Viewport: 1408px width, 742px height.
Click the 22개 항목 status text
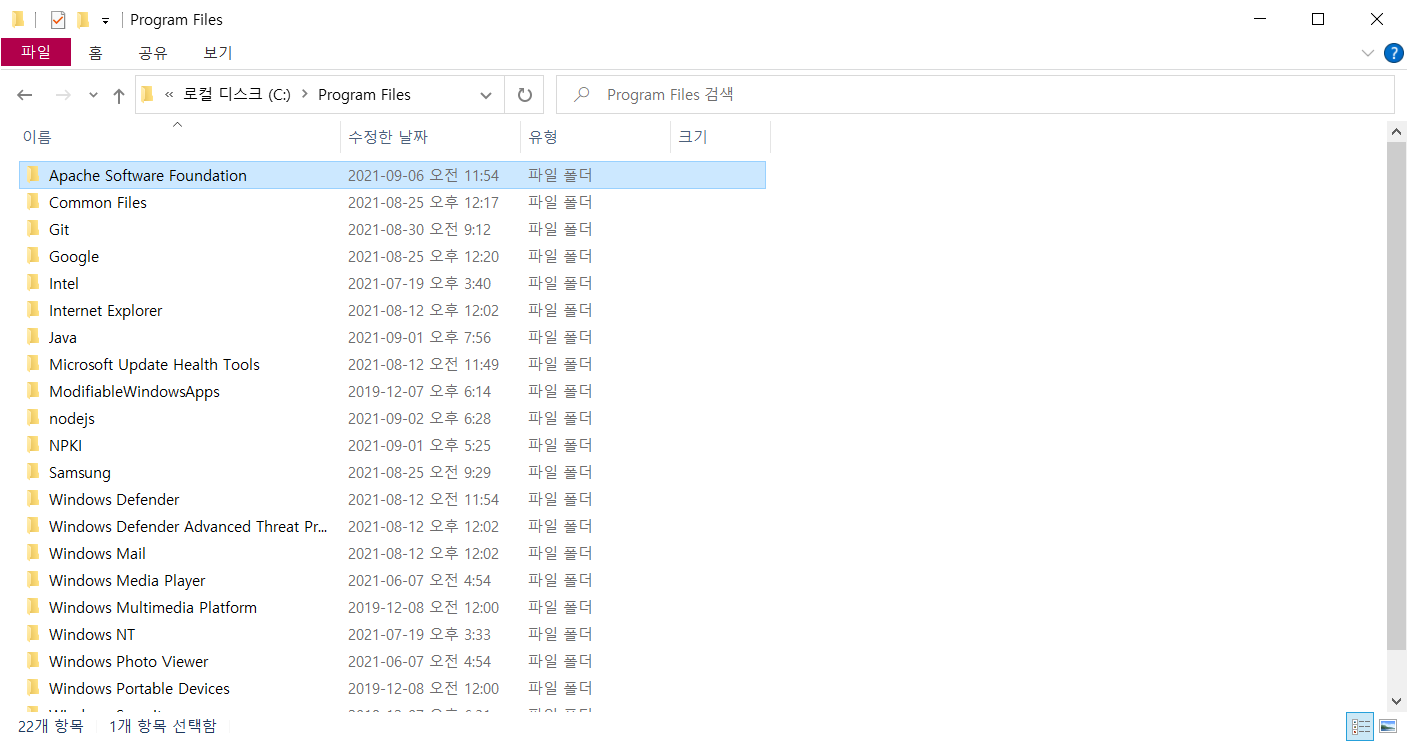coord(51,726)
